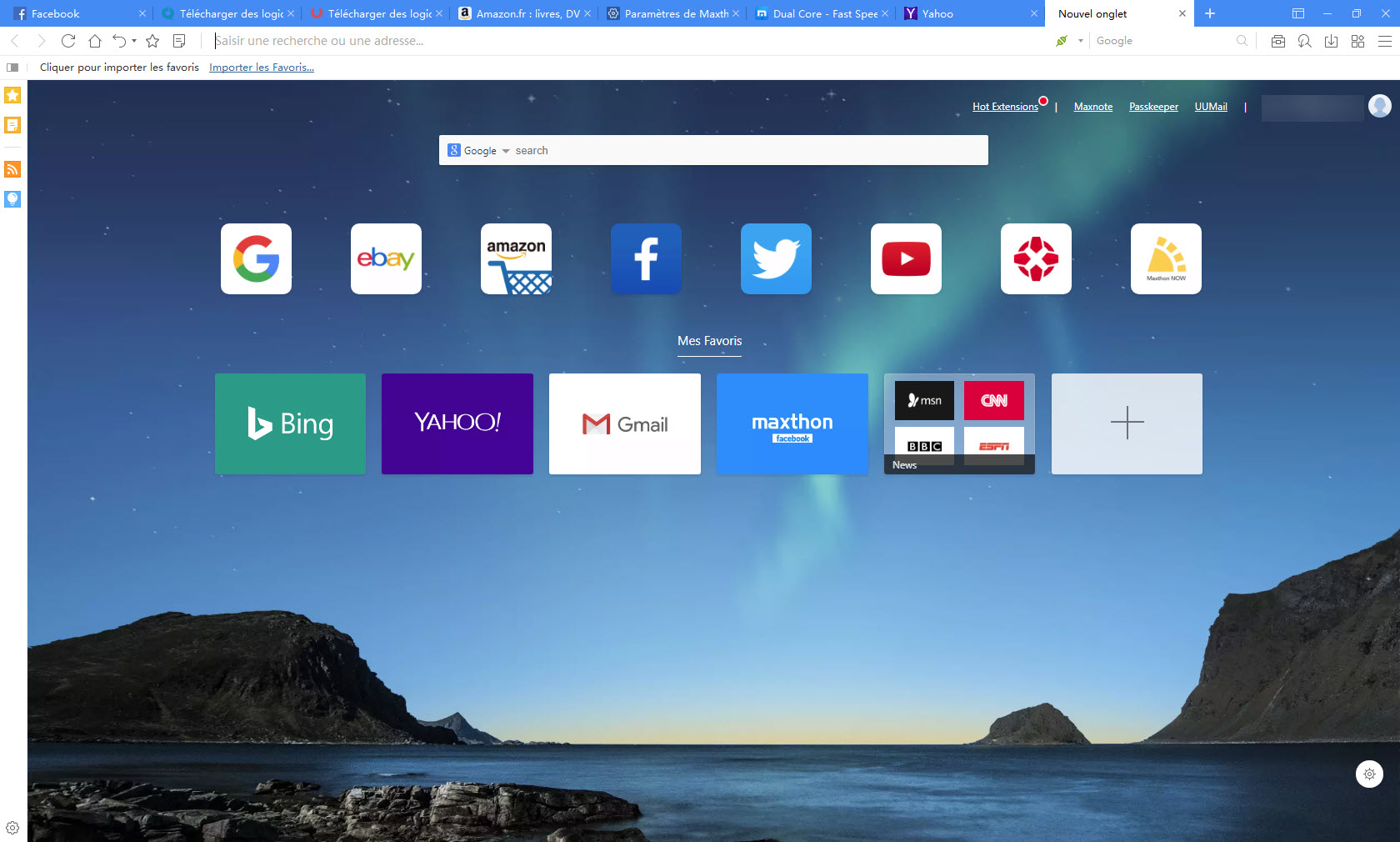Add page to favorites with star icon

pyautogui.click(x=152, y=41)
